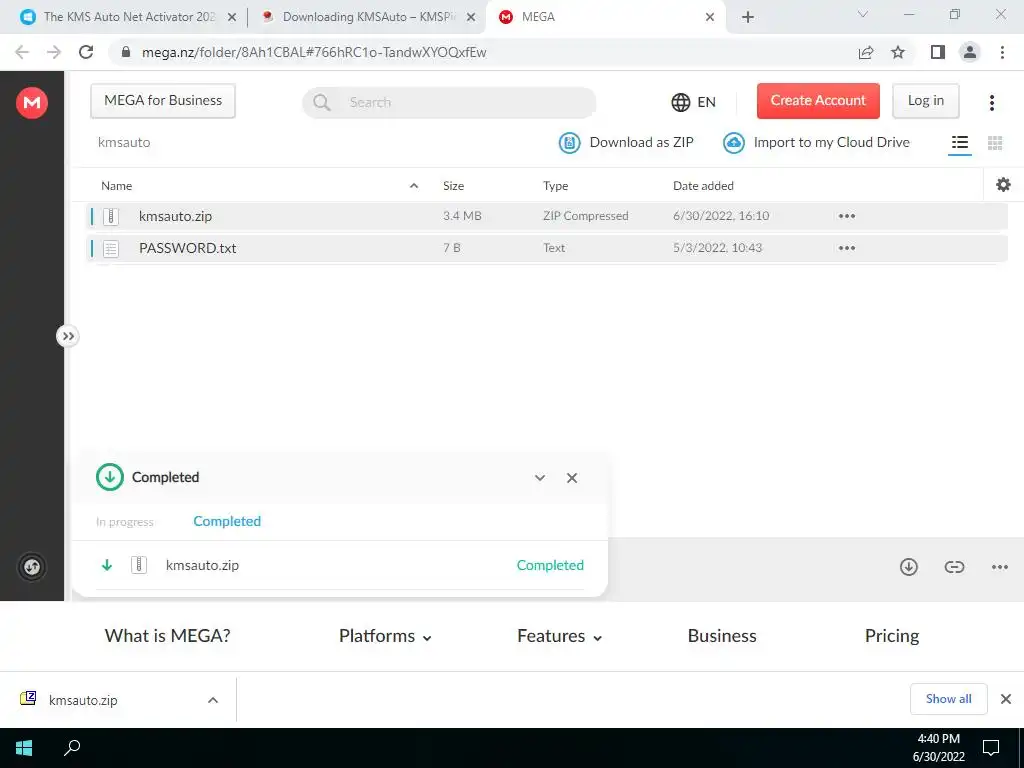Reload the page
Image resolution: width=1024 pixels, height=768 pixels.
86,52
